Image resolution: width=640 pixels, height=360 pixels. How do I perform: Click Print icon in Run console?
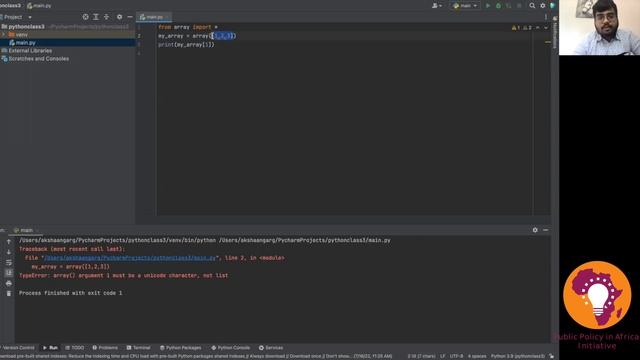pos(9,283)
